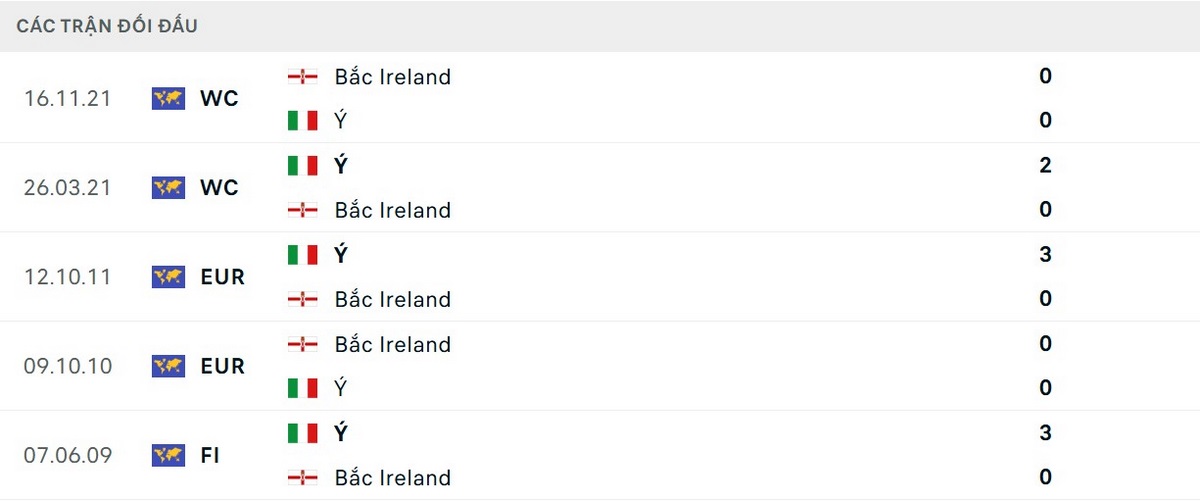
Task: Select the WC label of 16.11.21 match
Action: [x=219, y=98]
